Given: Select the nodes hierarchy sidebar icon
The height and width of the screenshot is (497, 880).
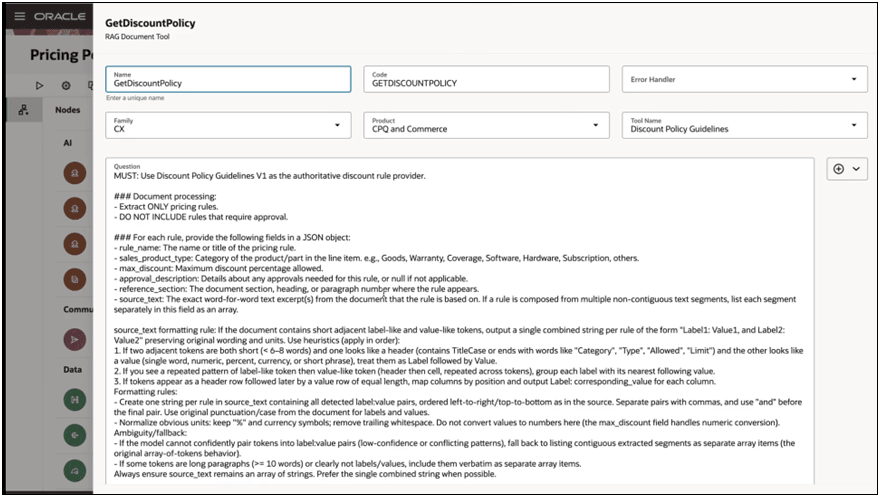Looking at the screenshot, I should pyautogui.click(x=23, y=110).
